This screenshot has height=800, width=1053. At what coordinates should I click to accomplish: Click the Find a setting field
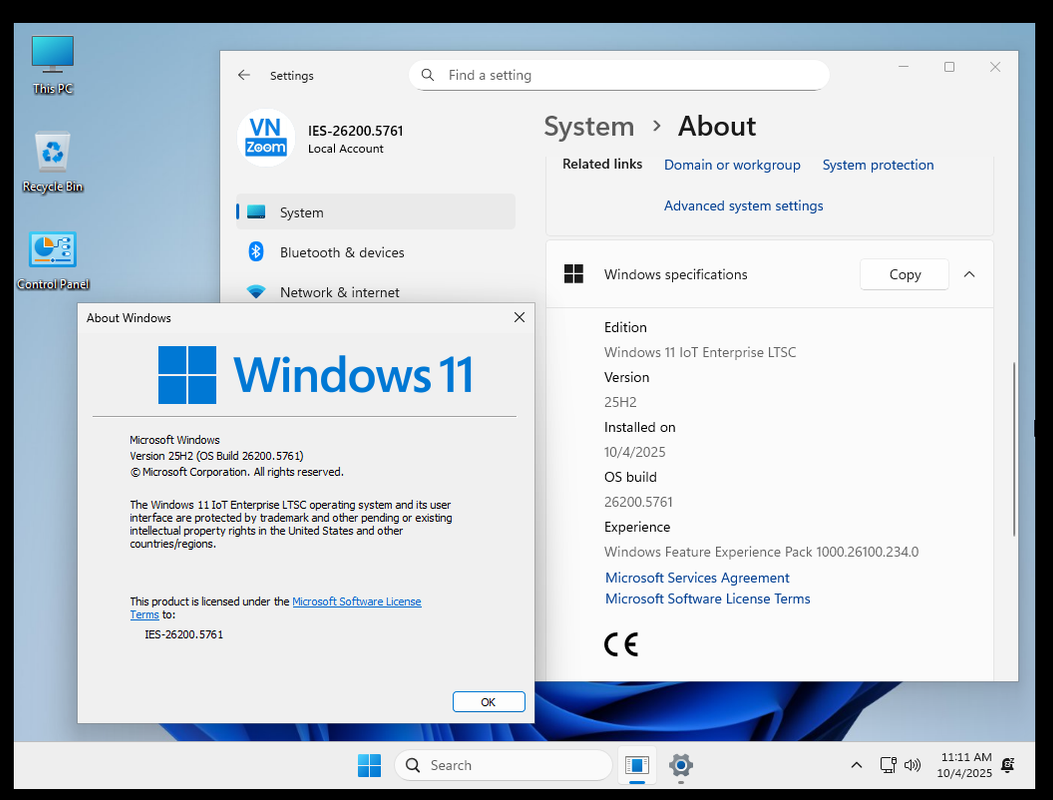click(619, 75)
